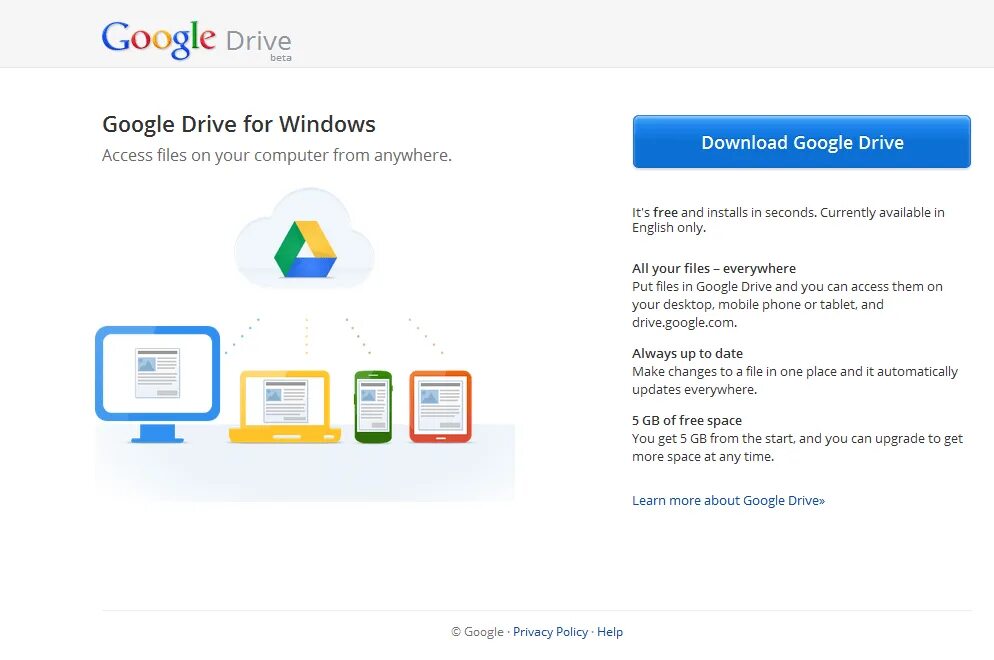The image size is (994, 660).
Task: Click the '© Google' footer text
Action: (x=477, y=631)
